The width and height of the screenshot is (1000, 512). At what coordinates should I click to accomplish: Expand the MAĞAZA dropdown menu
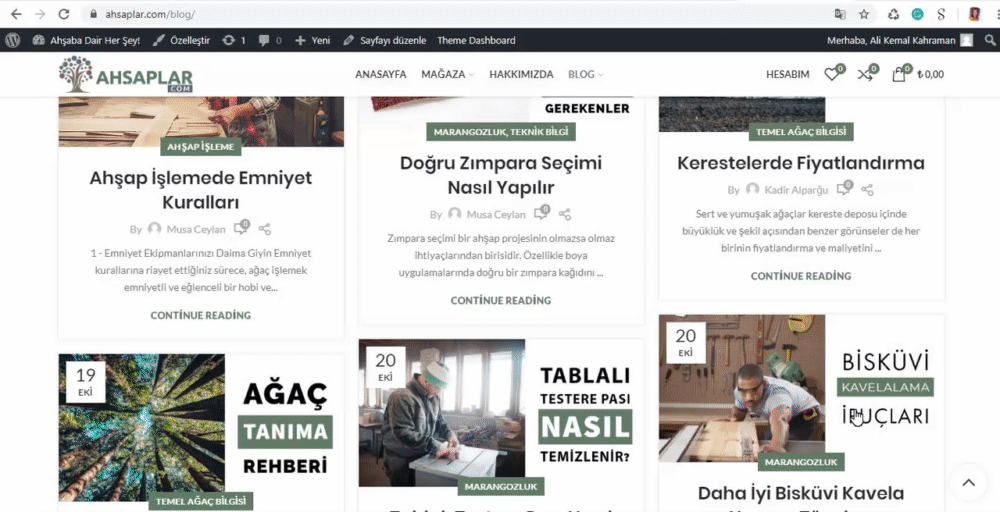448,75
